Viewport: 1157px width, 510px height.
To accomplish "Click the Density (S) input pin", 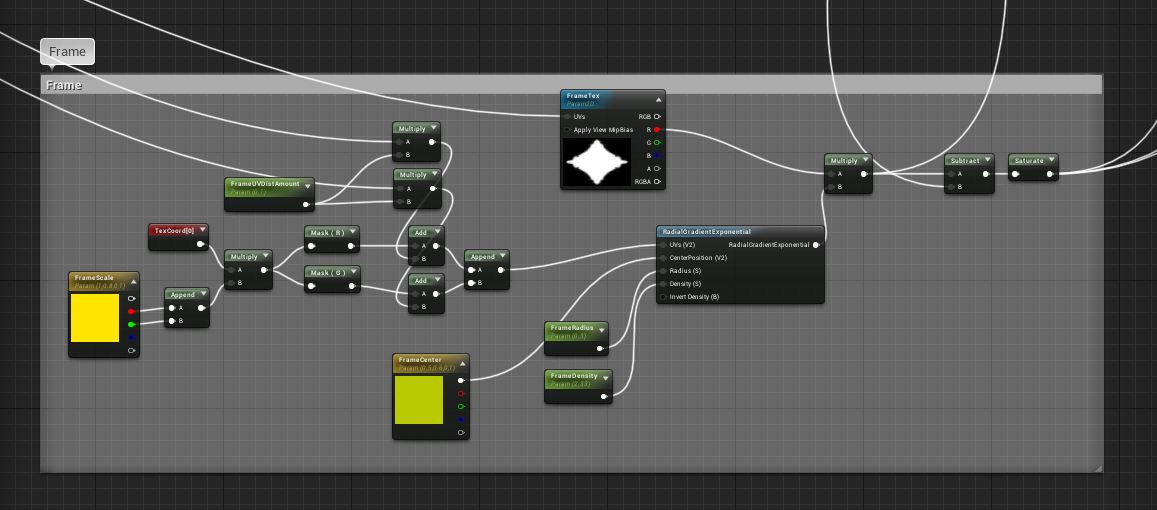I will pos(663,284).
